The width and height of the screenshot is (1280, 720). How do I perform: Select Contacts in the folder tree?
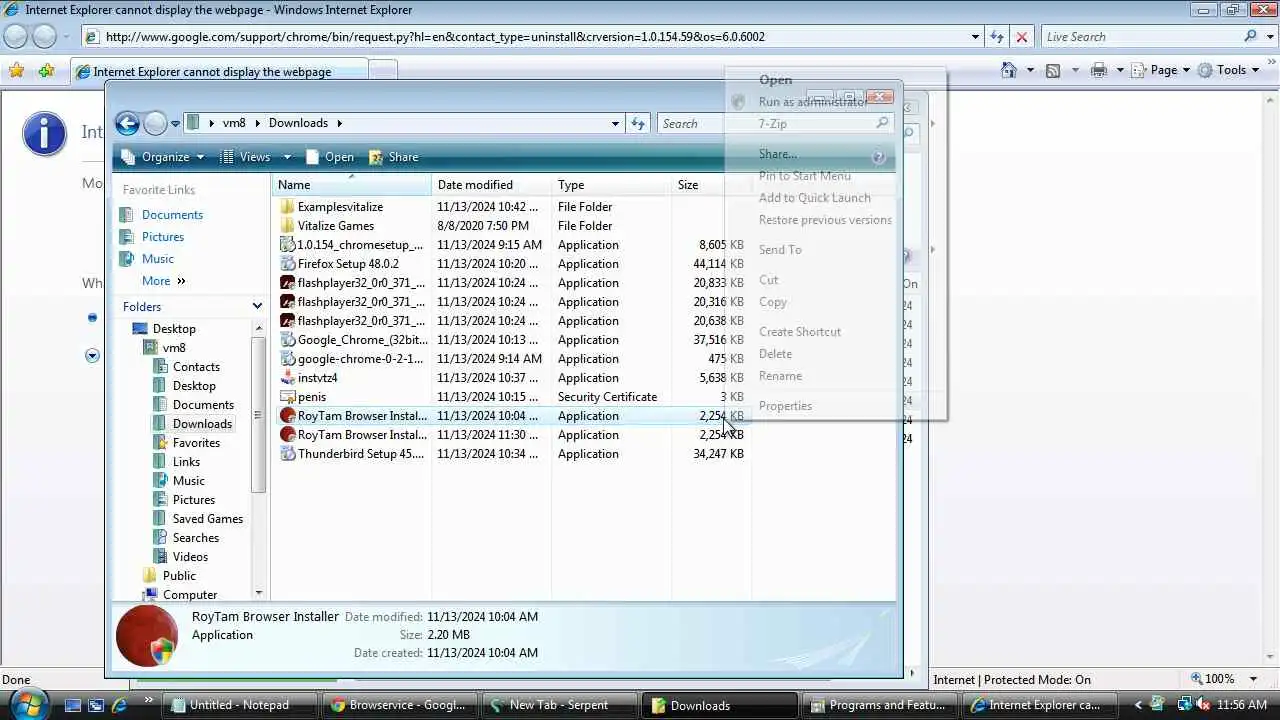click(196, 367)
